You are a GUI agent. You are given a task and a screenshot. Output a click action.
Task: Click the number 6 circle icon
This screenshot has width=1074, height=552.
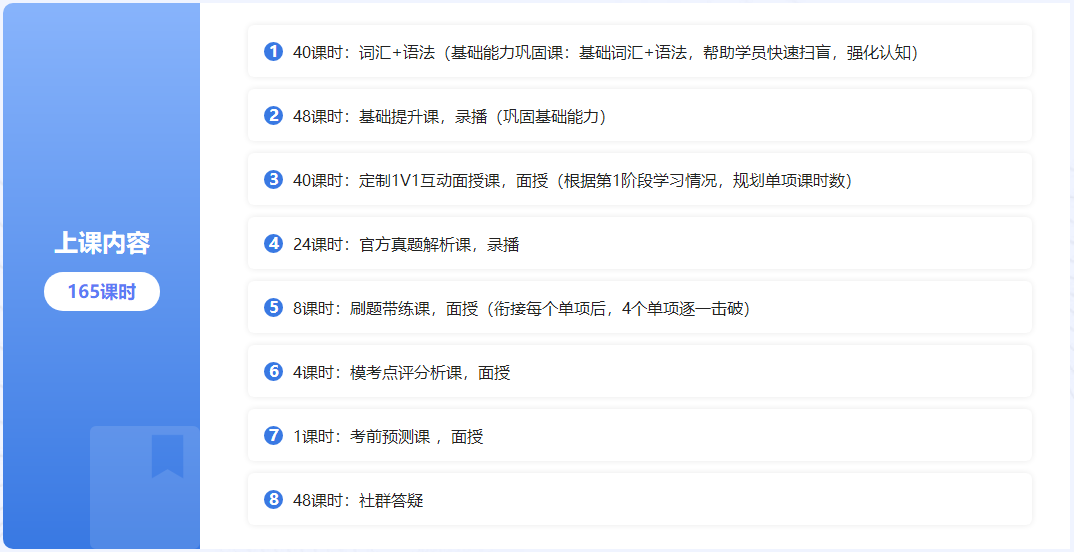coord(273,372)
